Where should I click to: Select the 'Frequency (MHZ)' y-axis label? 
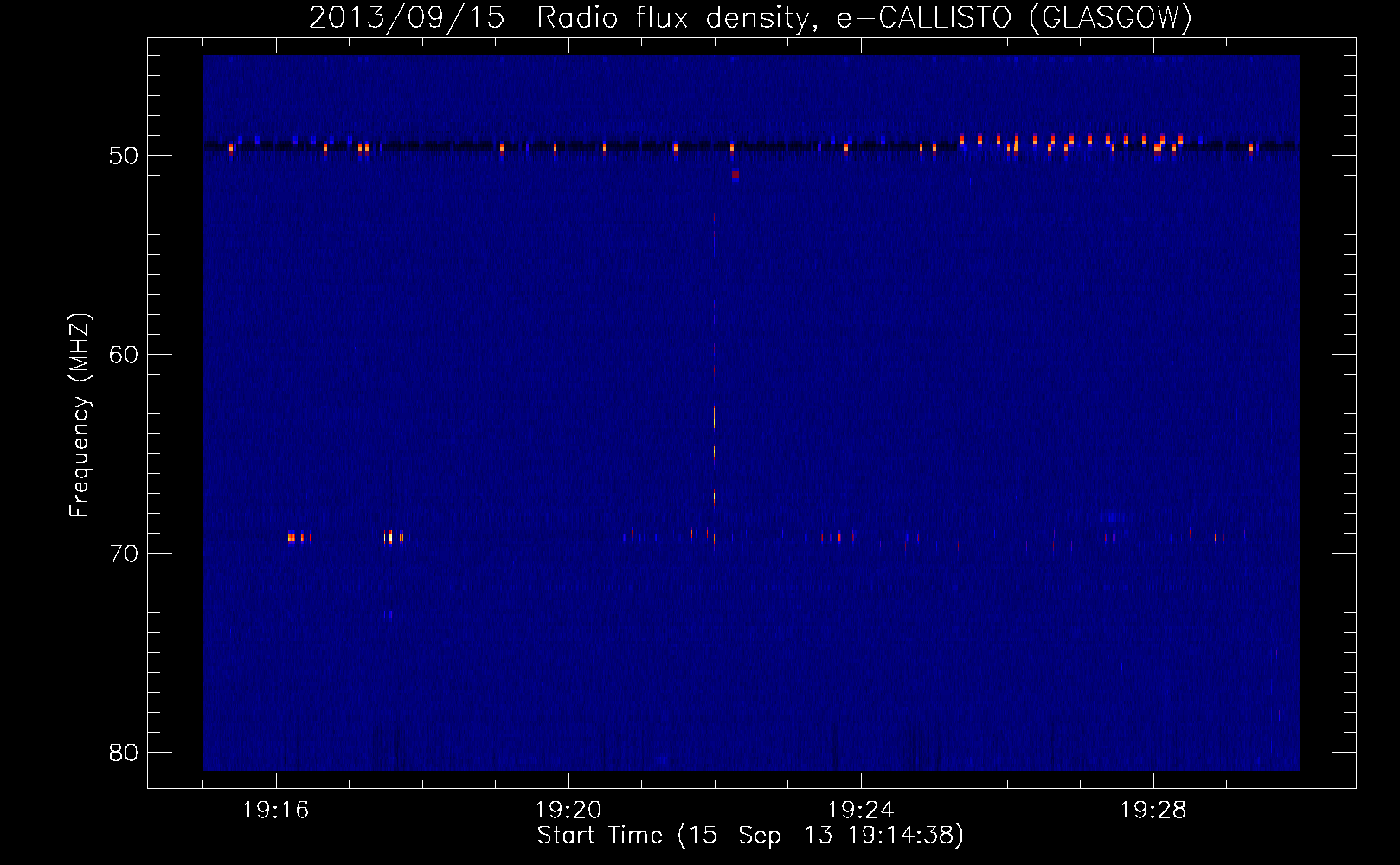[x=80, y=415]
